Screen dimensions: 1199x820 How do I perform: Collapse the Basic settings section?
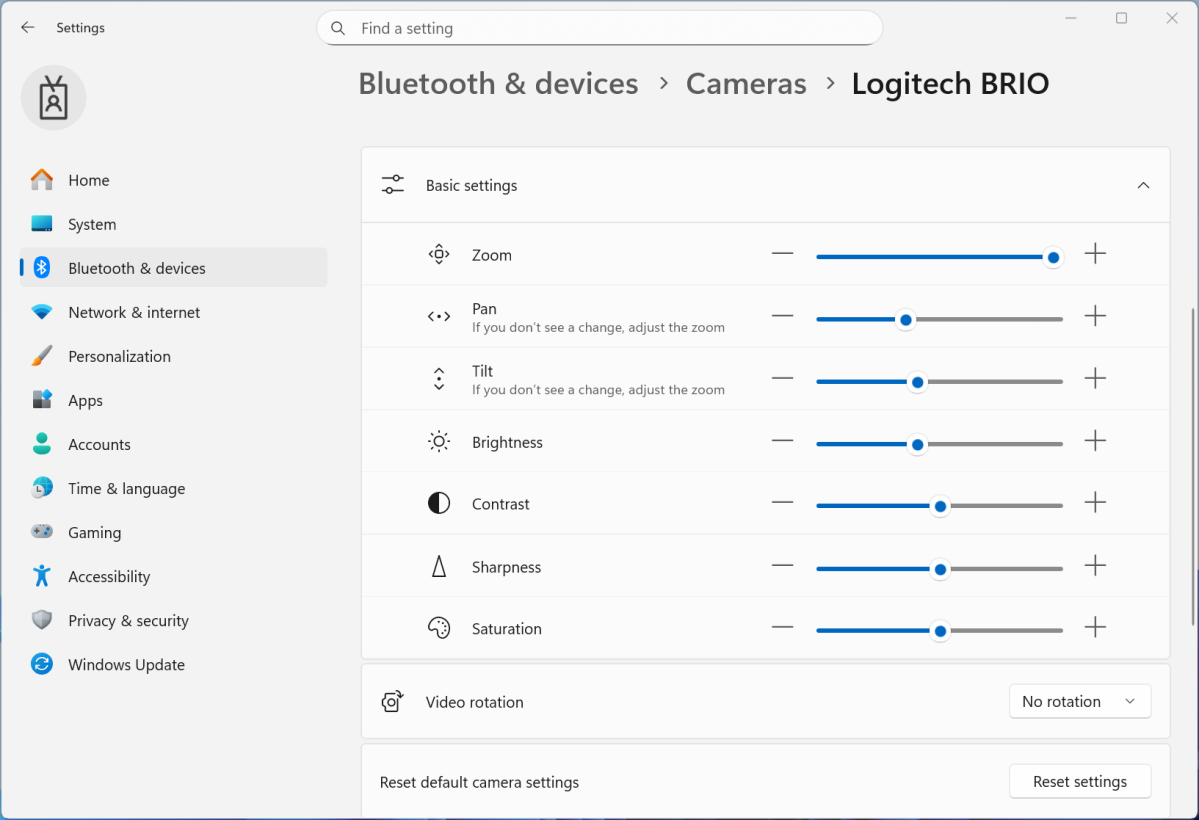point(1143,185)
